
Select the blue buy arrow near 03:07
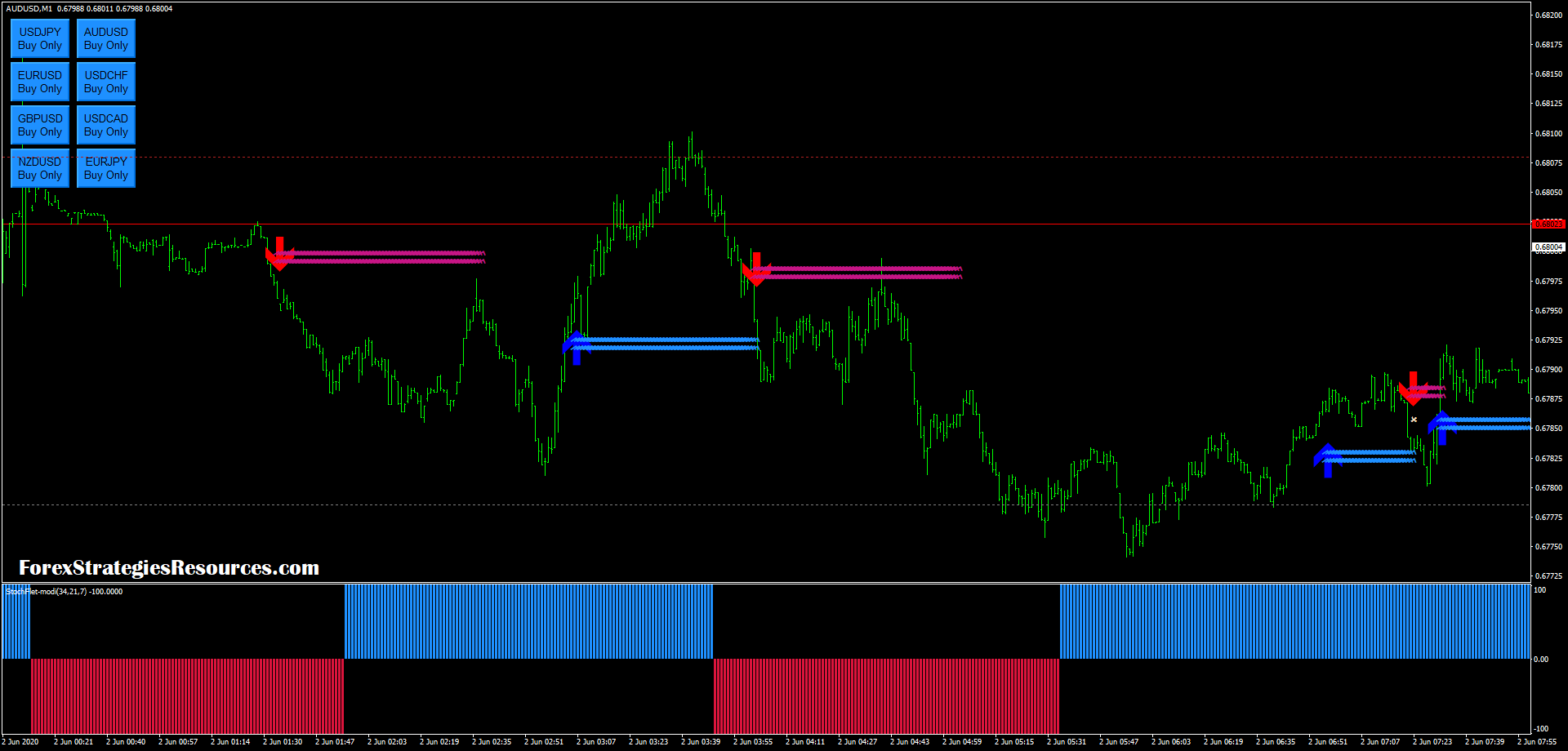tap(578, 345)
